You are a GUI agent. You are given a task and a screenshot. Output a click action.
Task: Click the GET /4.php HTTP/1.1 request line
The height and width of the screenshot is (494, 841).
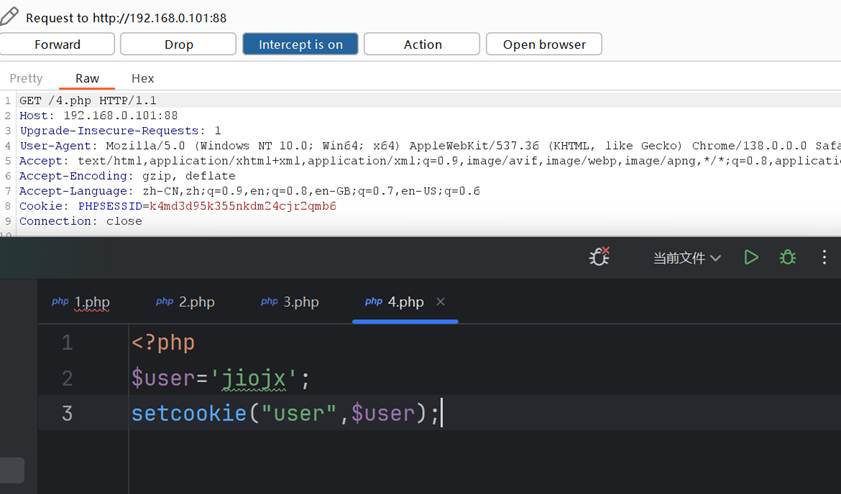pyautogui.click(x=88, y=100)
